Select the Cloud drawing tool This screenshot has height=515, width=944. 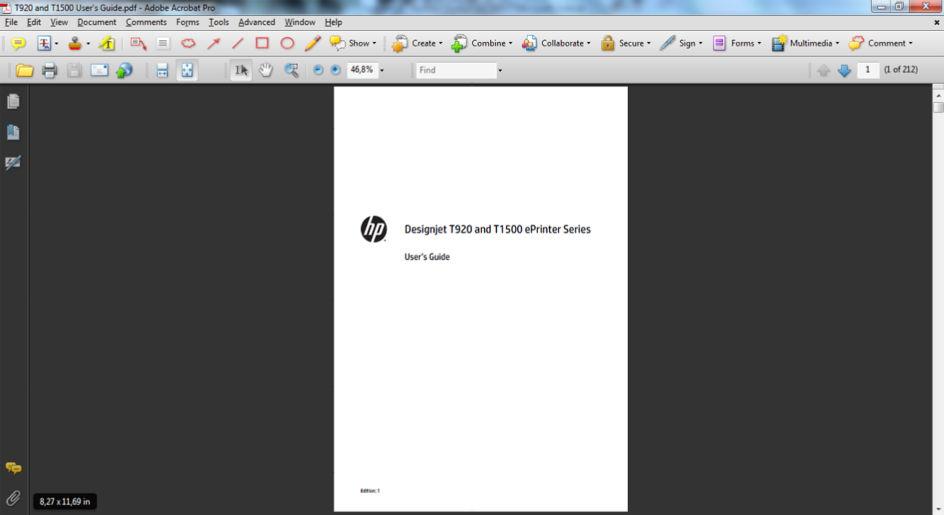[x=188, y=43]
